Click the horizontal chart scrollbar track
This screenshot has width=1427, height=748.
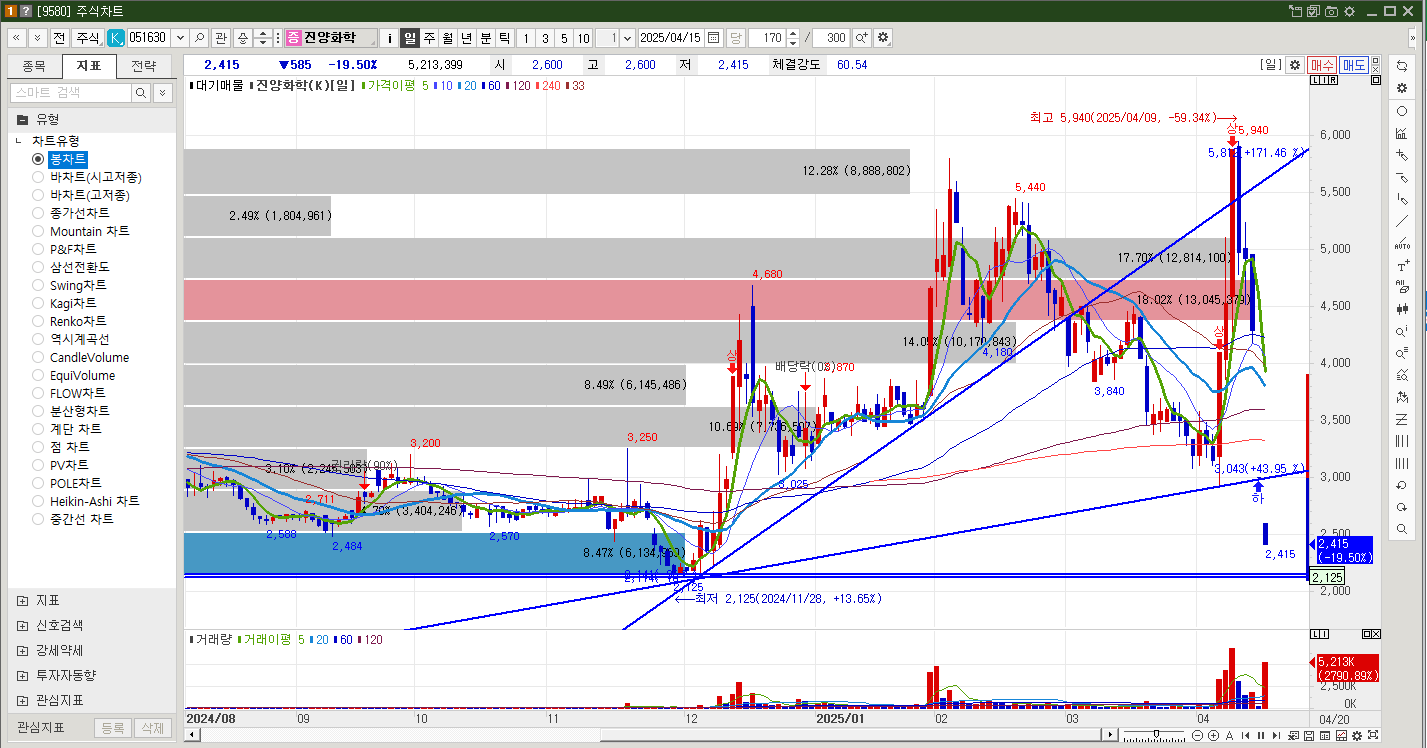650,736
